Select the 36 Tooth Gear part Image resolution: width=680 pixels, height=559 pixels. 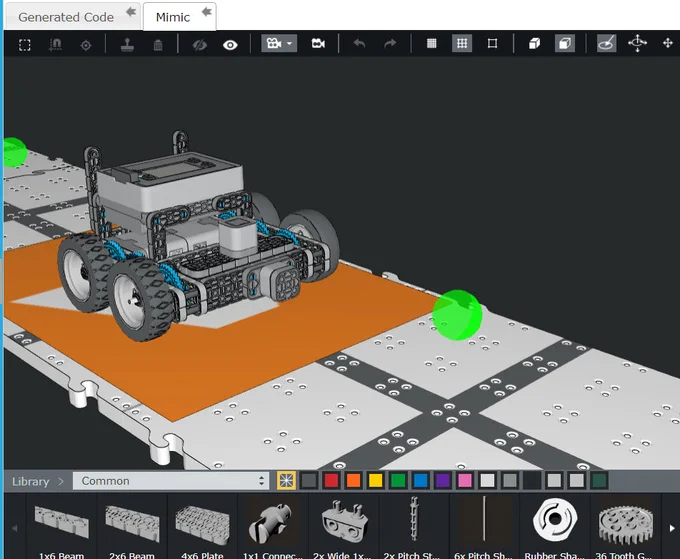[625, 528]
